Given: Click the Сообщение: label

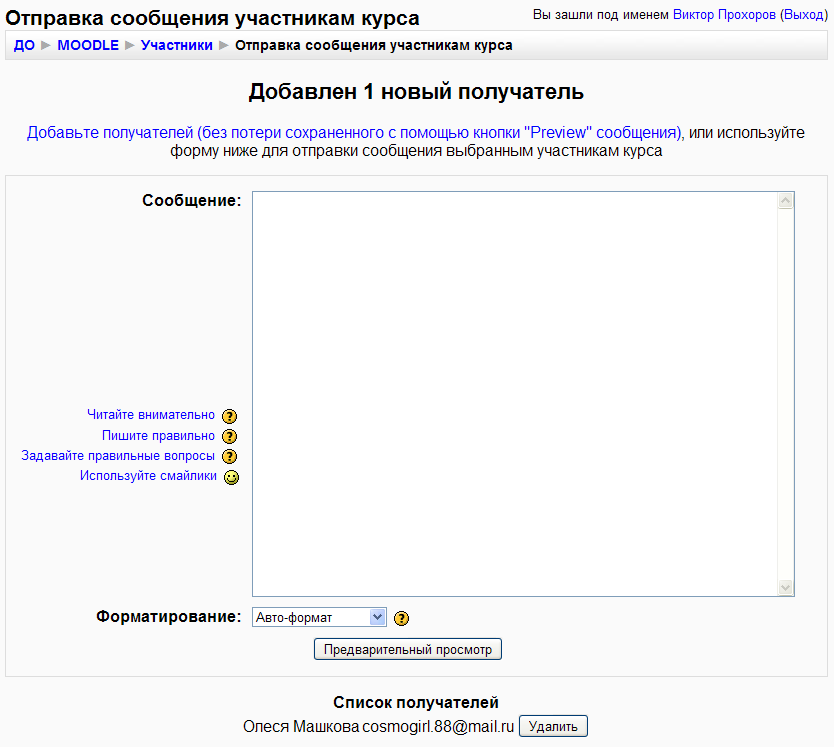Looking at the screenshot, I should click(x=191, y=200).
